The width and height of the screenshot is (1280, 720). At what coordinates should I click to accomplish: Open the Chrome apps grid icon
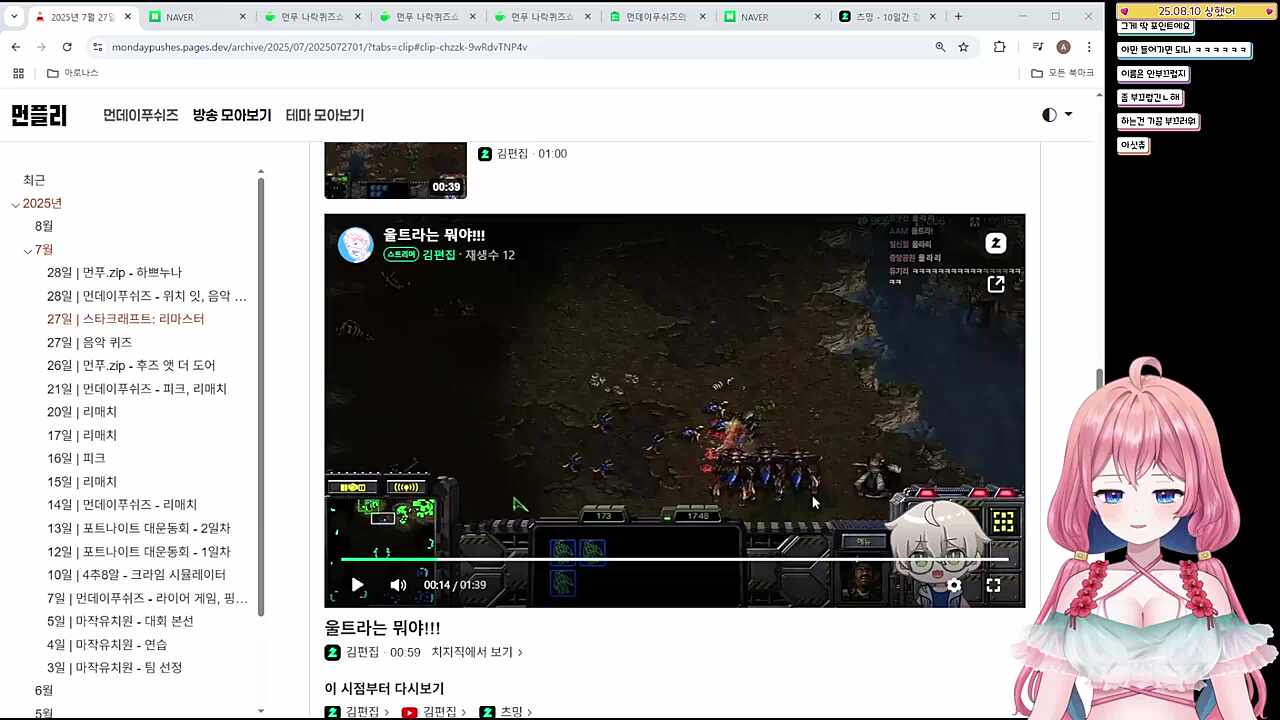point(18,73)
